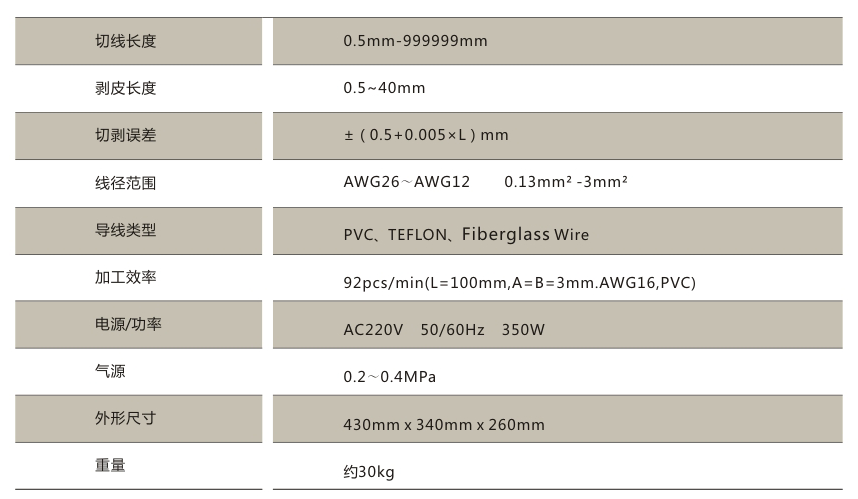This screenshot has height=499, width=858.
Task: Click the 切线长度 label cell
Action: 125,41
